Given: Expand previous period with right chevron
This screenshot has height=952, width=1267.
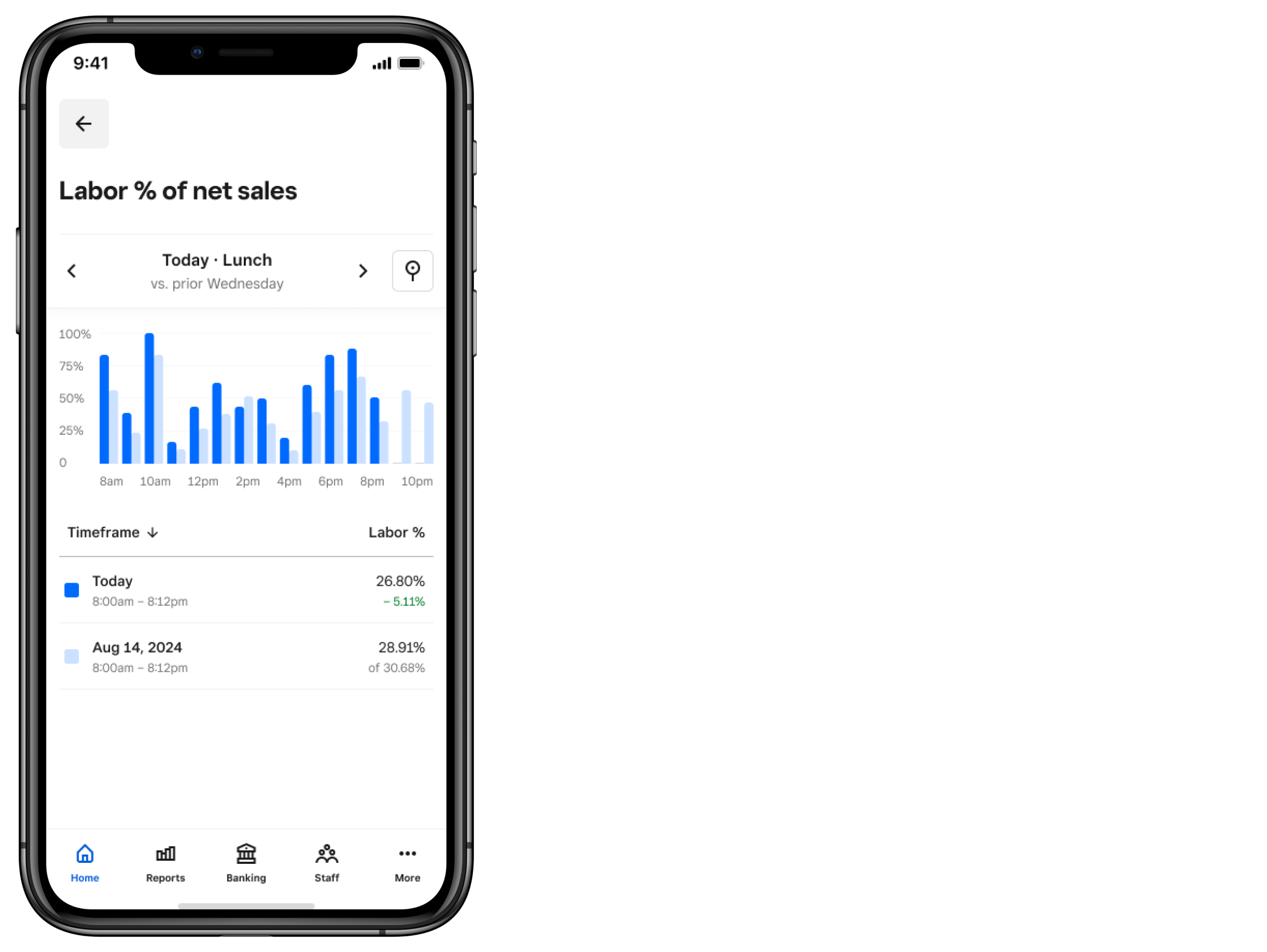Looking at the screenshot, I should point(363,270).
